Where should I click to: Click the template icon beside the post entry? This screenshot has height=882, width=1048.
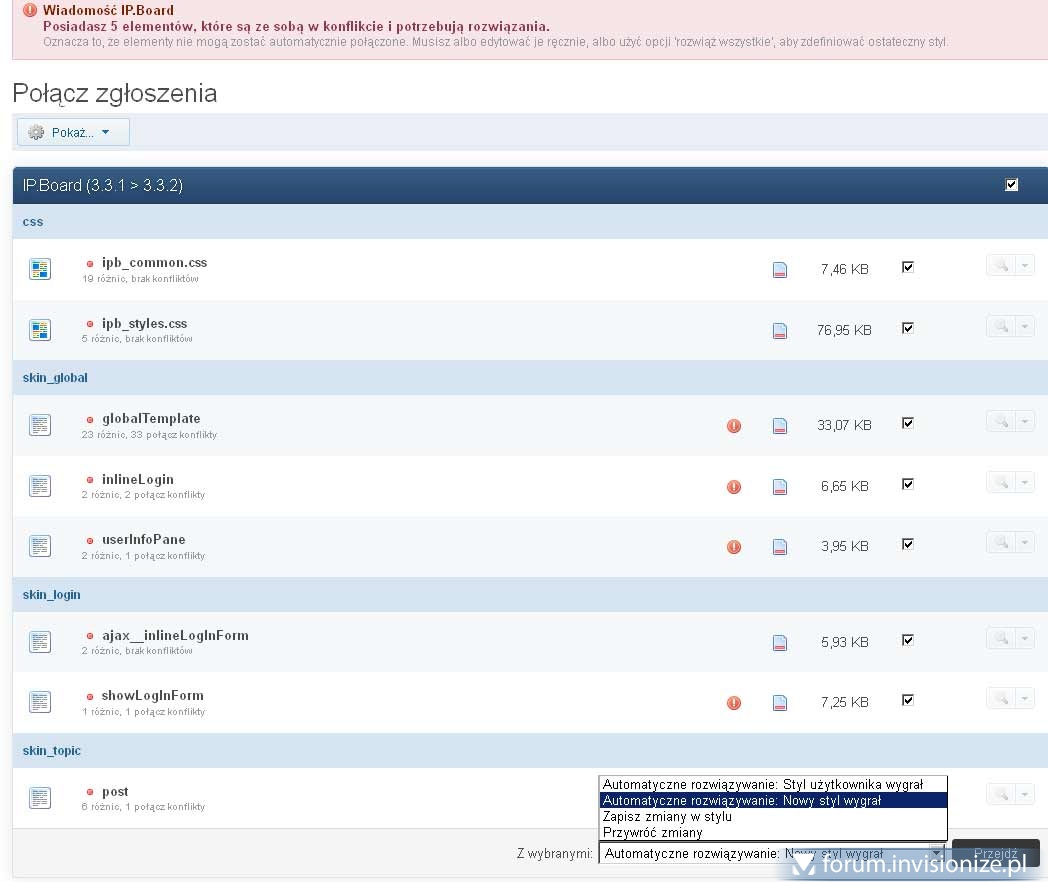(x=40, y=798)
